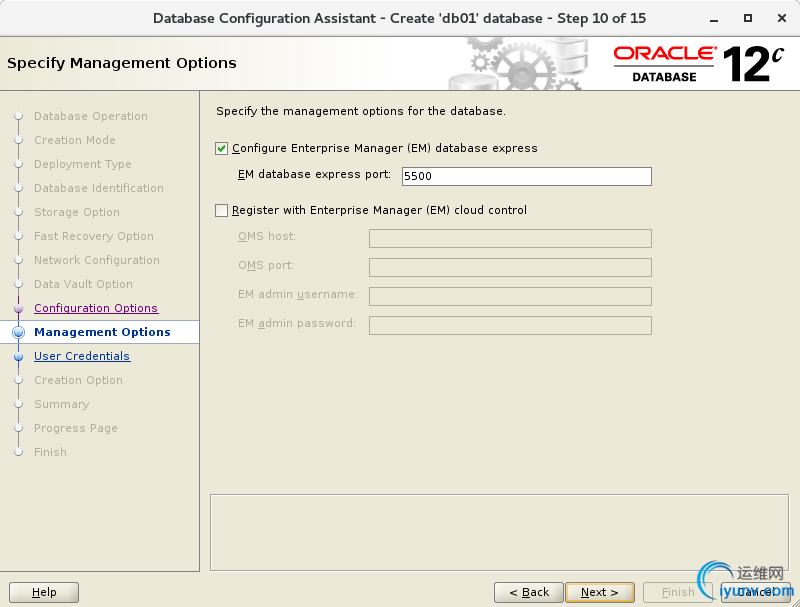Viewport: 800px width, 607px height.
Task: Click the OMS port input field
Action: click(510, 267)
